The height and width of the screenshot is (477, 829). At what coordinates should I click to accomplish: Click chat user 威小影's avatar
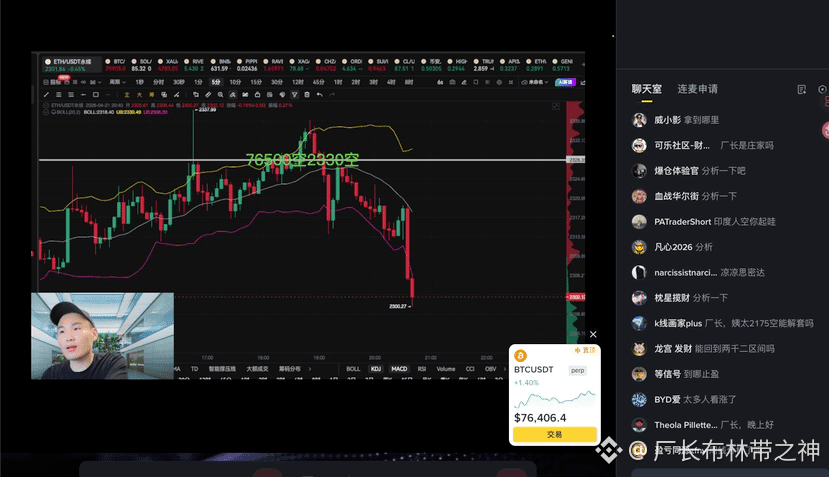pos(639,120)
